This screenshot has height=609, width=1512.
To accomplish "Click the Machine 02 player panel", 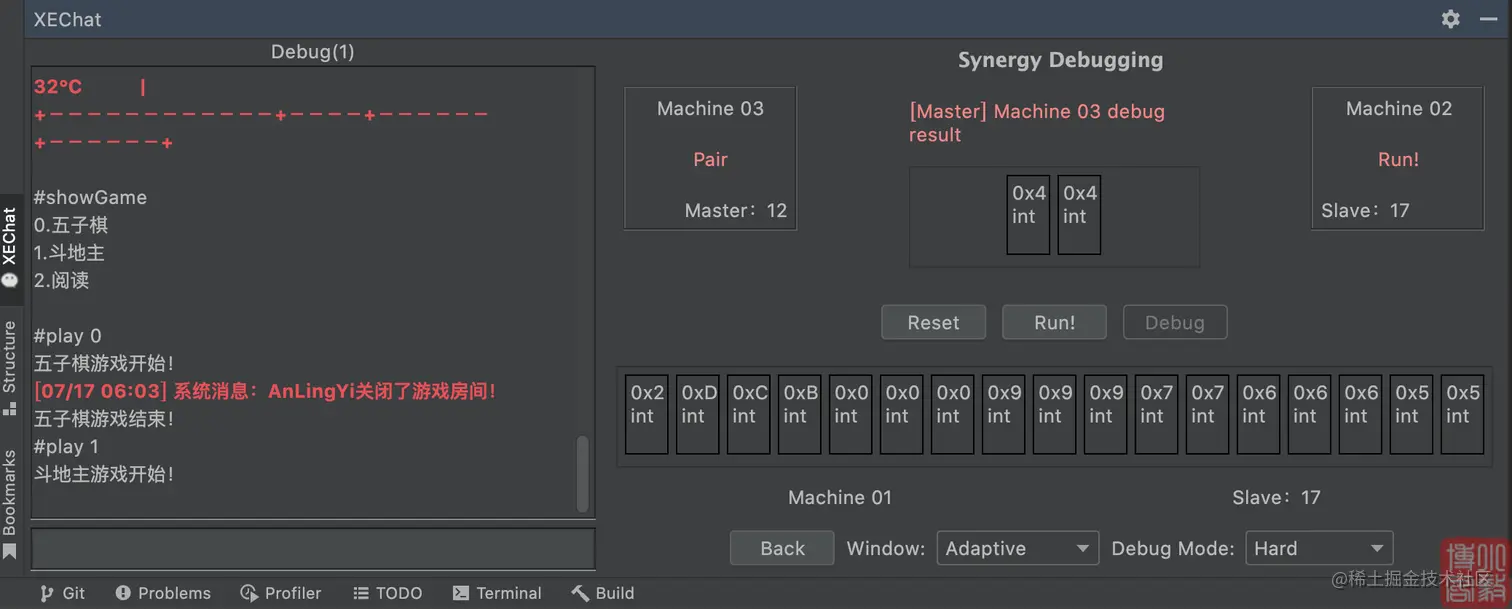I will coord(1398,158).
